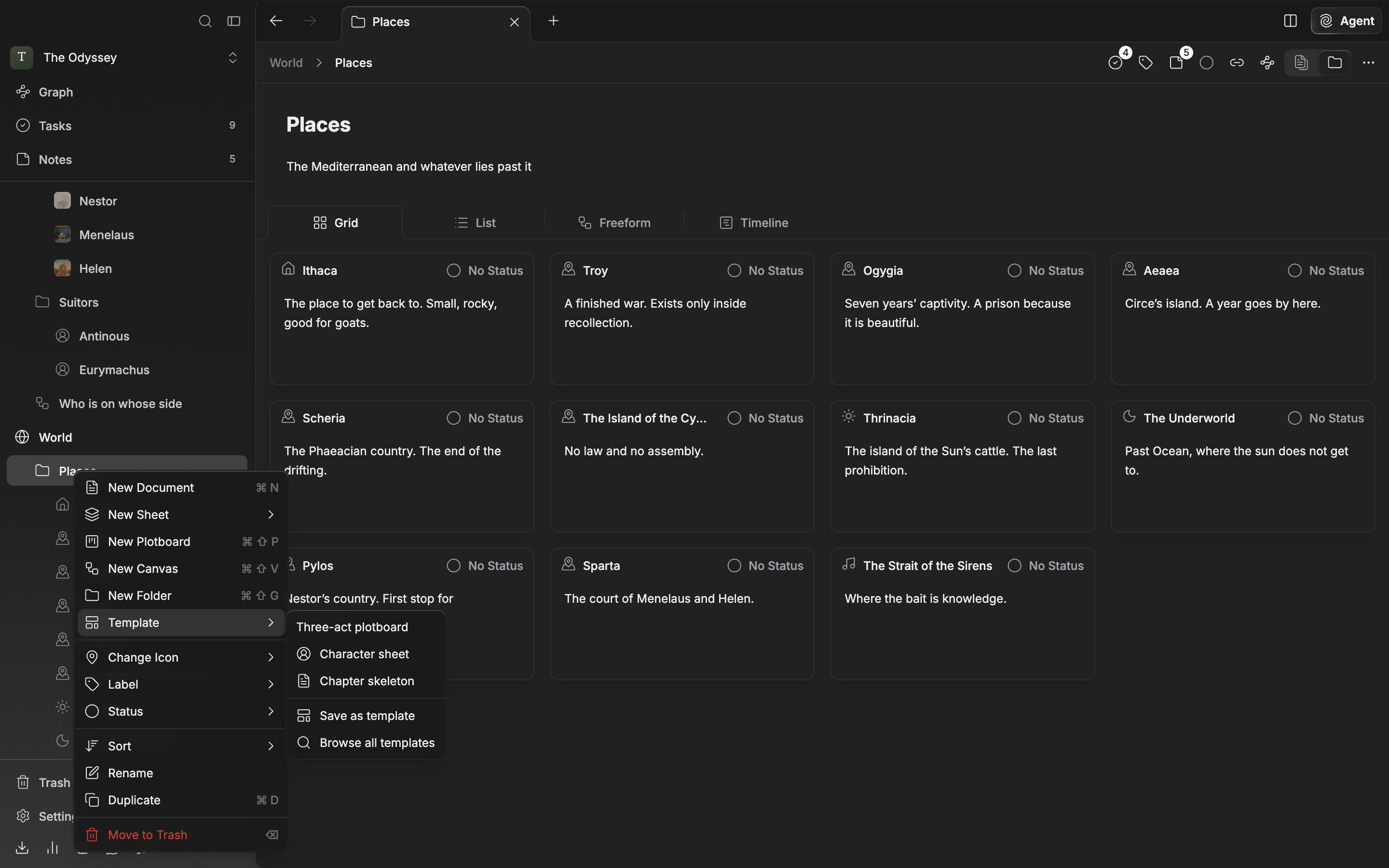Viewport: 1389px width, 868px height.
Task: Open the labels tag icon in toolbar
Action: point(1145,63)
